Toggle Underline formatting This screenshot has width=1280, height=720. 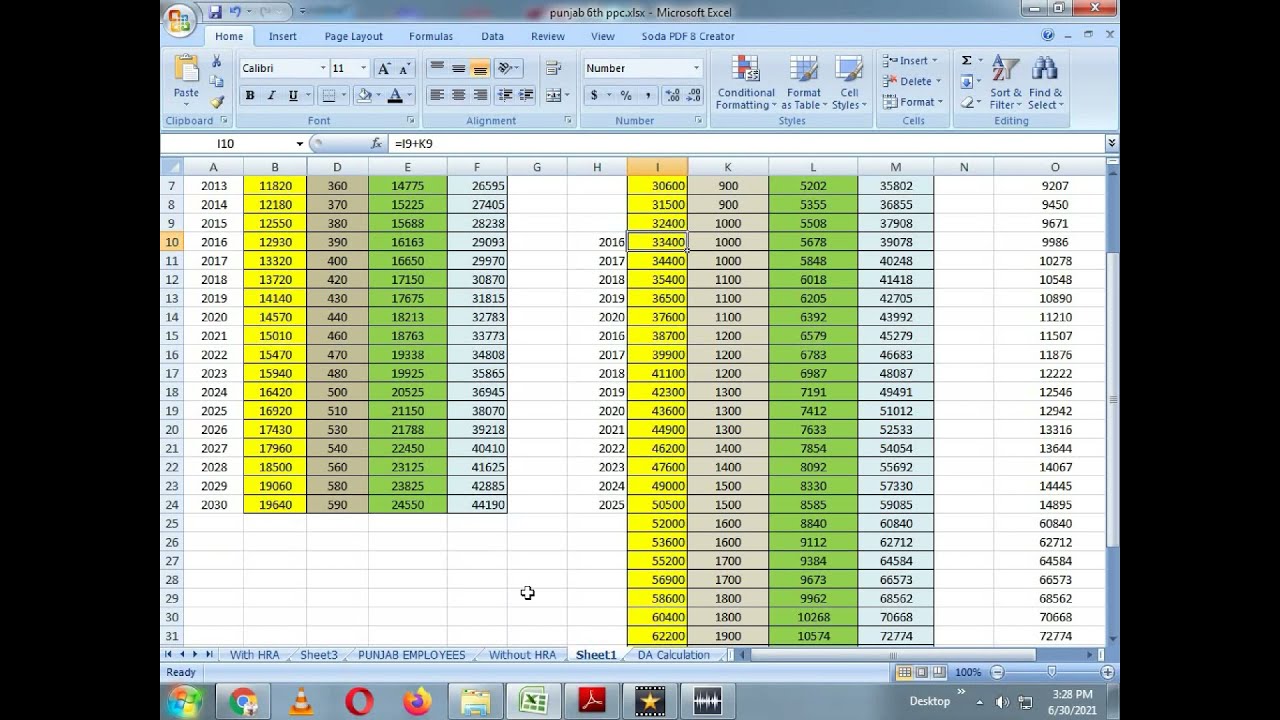(293, 95)
